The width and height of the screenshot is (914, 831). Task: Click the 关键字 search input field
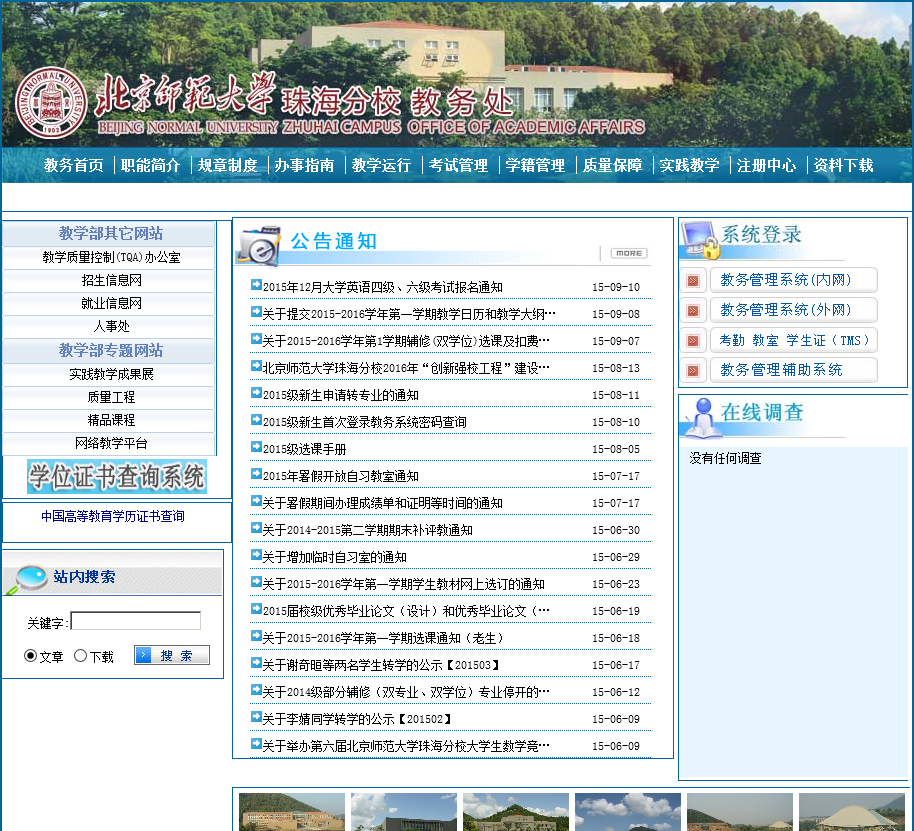[135, 621]
